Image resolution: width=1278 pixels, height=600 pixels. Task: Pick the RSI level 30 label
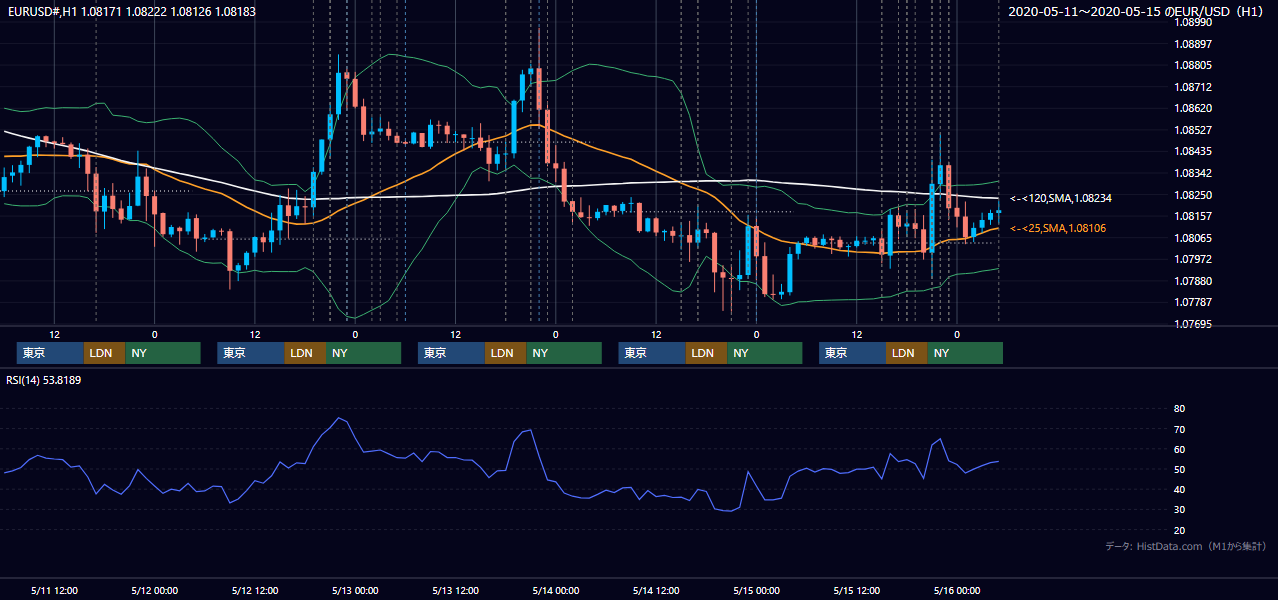coord(1179,510)
